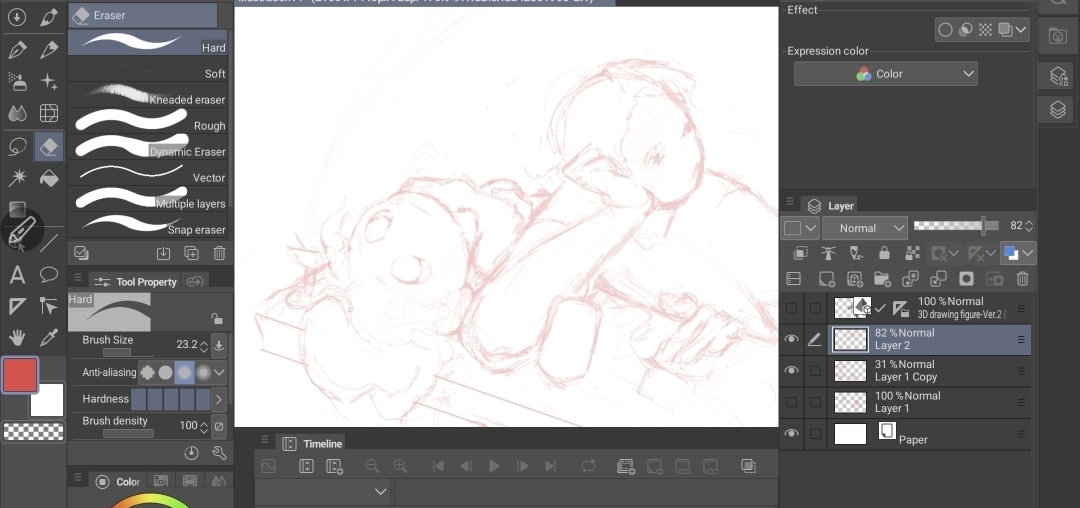
Task: Select the Fill bucket tool
Action: coord(48,179)
